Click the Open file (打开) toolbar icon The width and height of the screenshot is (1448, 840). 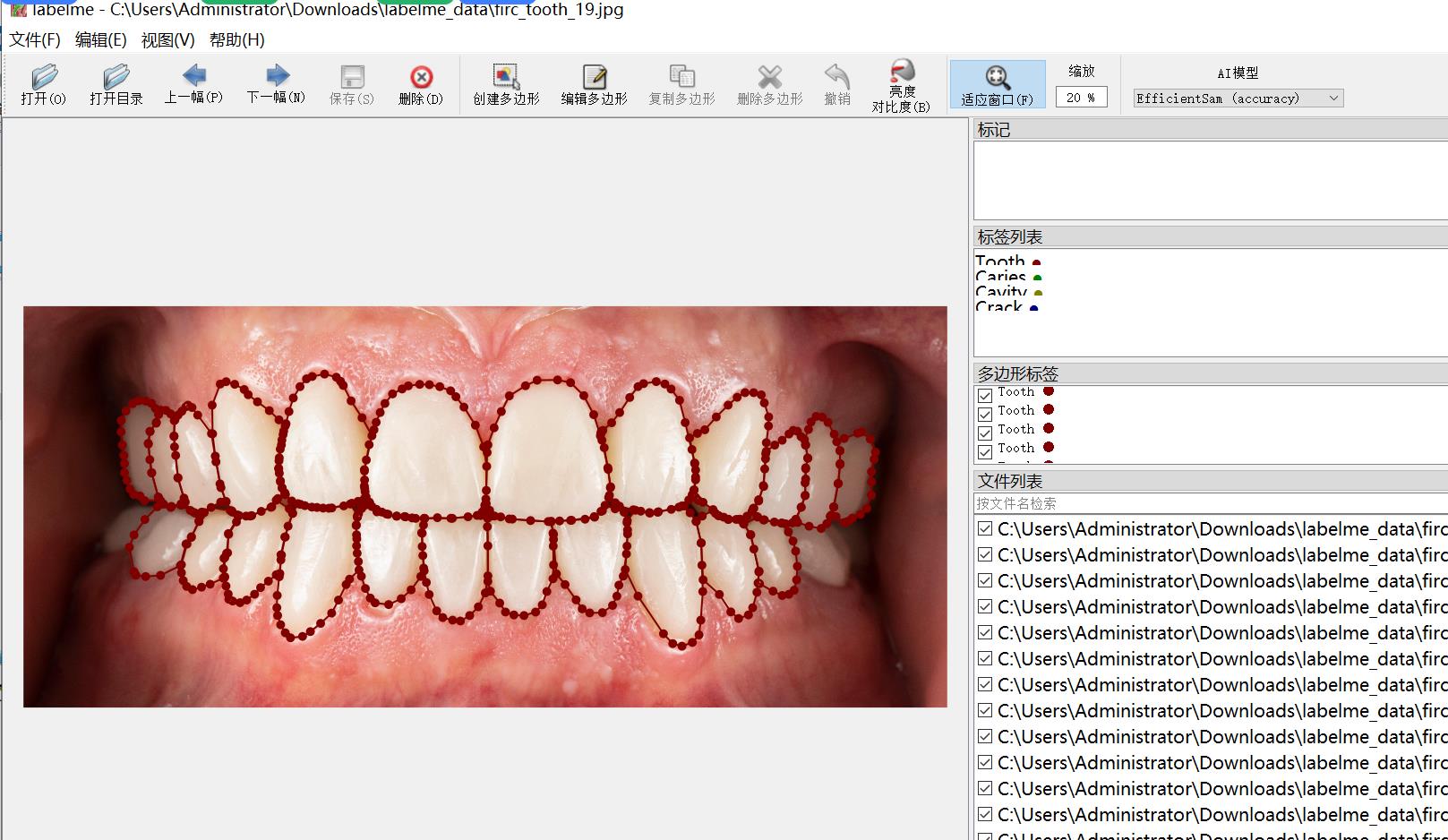(x=44, y=85)
